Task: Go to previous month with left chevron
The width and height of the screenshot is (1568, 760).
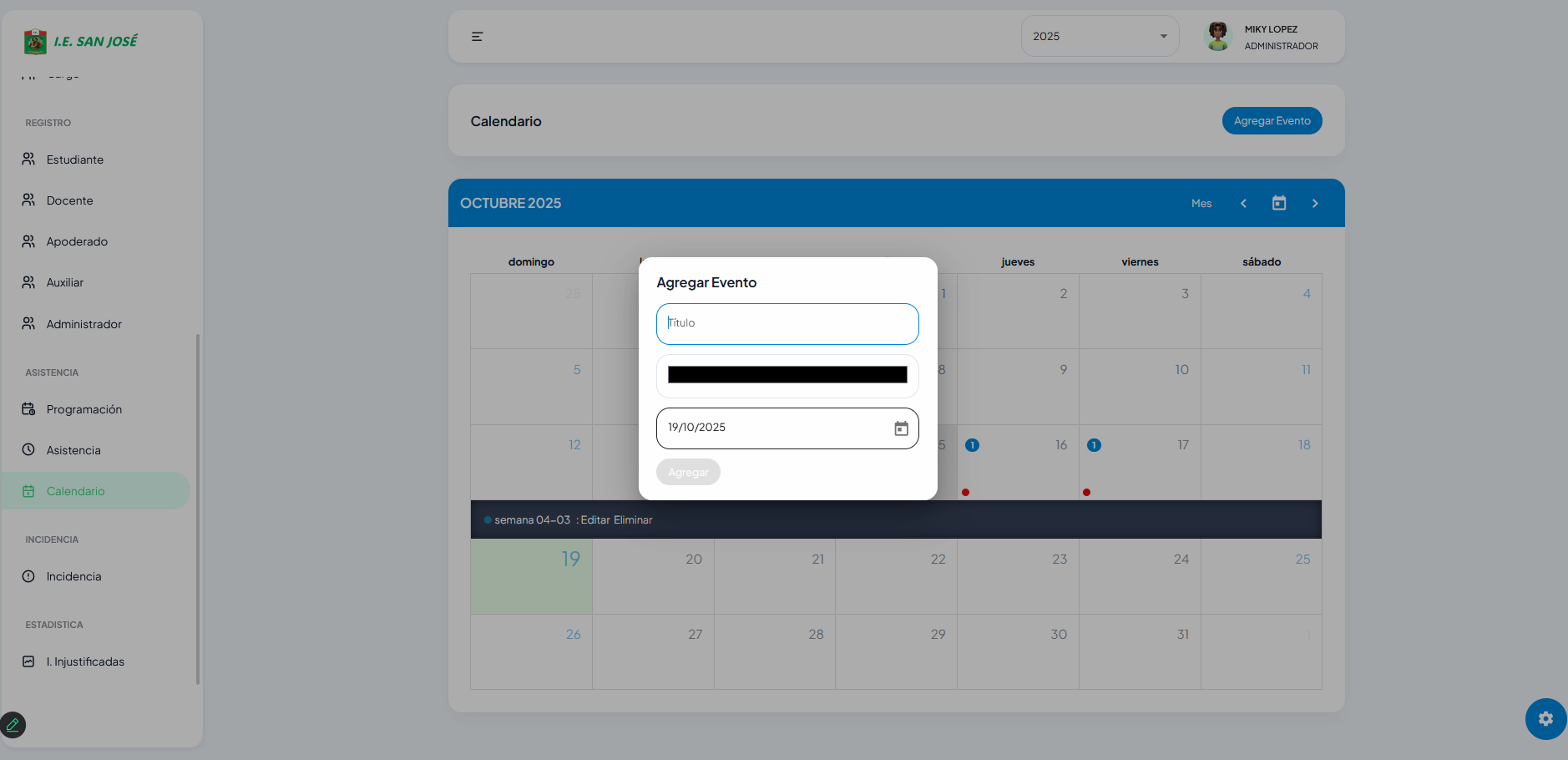Action: (1243, 203)
